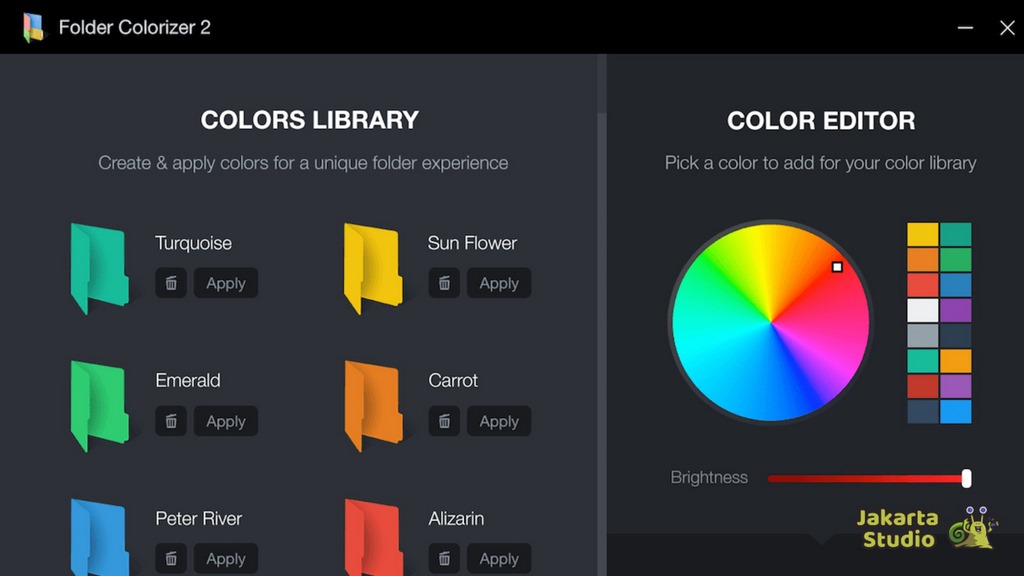Click the Folder Colorizer app logo
The image size is (1024, 576).
point(34,27)
